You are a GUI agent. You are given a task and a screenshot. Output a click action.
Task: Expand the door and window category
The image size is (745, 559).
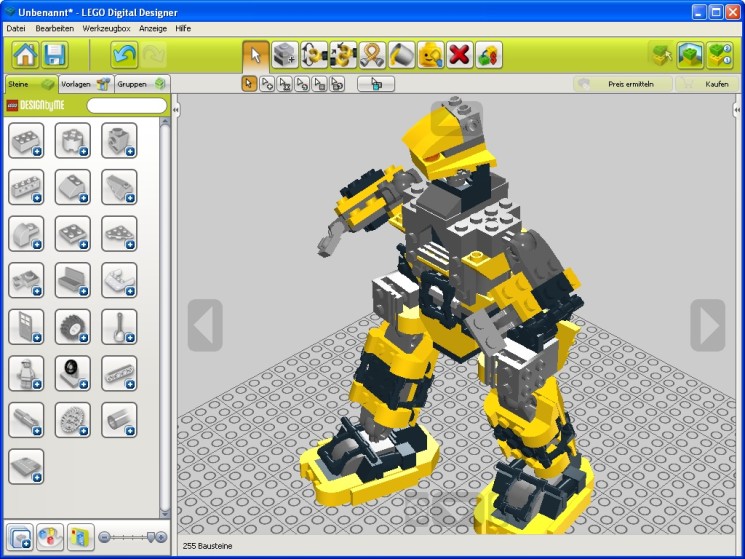click(26, 327)
